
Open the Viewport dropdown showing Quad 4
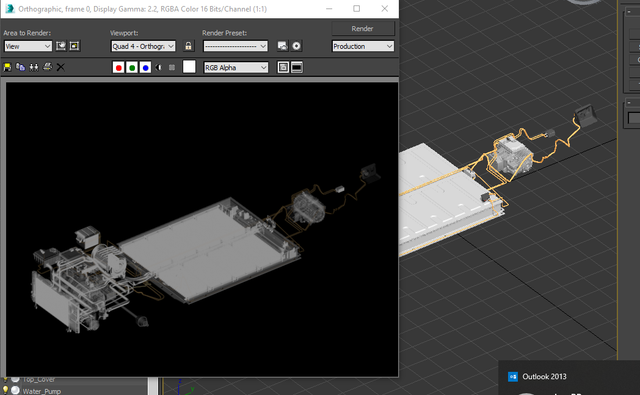pos(143,46)
